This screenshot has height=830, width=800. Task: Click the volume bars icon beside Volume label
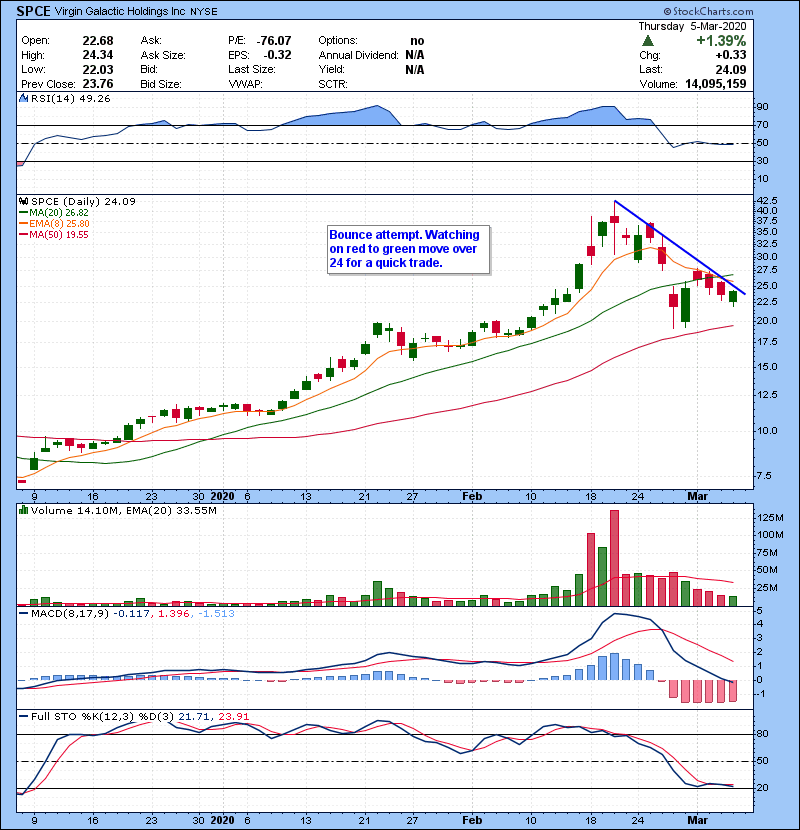click(x=23, y=510)
